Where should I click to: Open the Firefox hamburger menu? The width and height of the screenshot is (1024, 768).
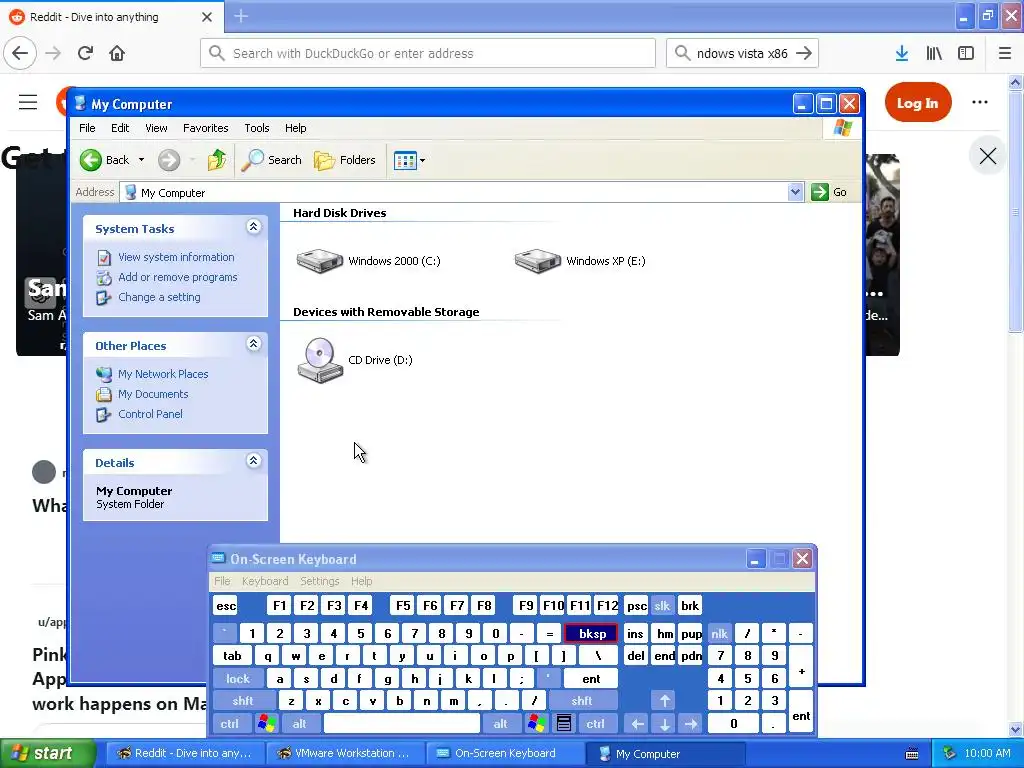coord(1005,53)
